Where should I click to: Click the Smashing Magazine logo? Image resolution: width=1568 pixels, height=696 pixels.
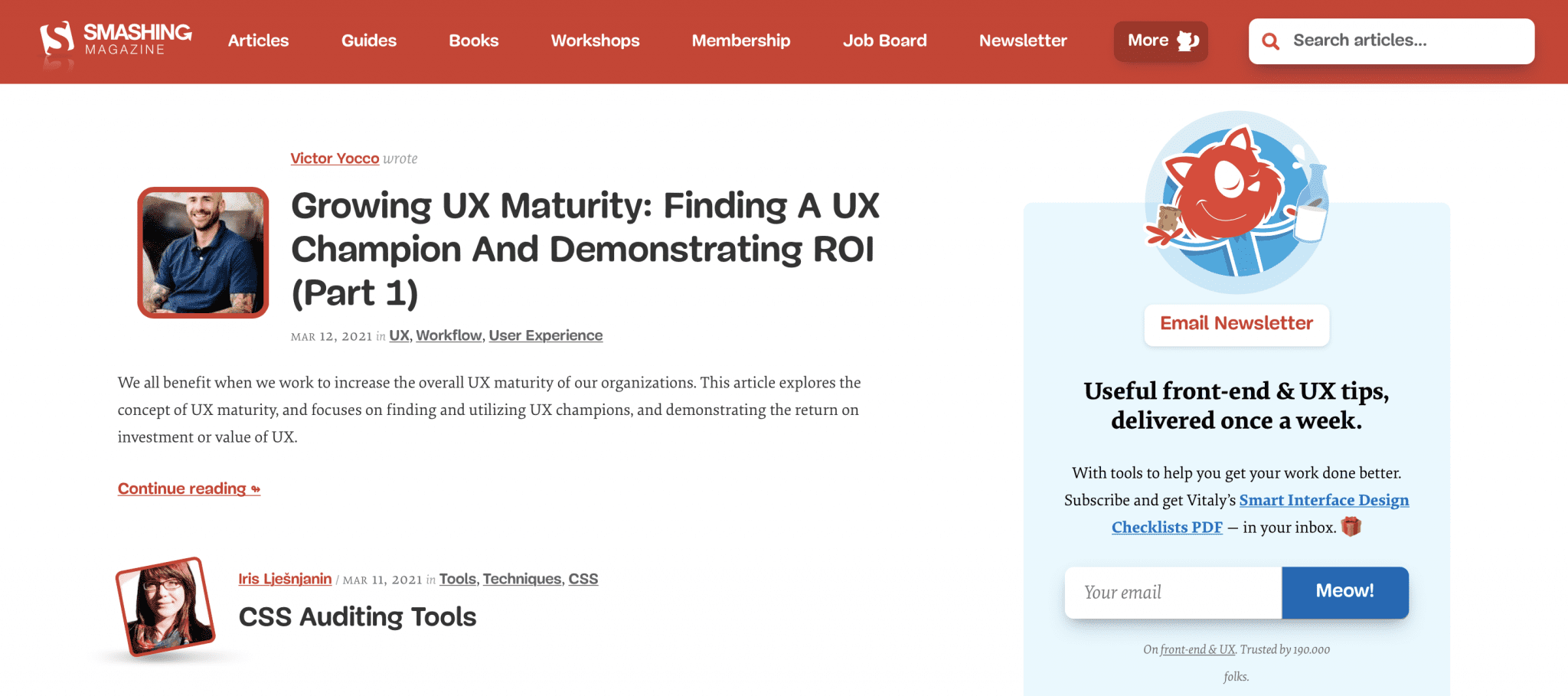coord(116,40)
